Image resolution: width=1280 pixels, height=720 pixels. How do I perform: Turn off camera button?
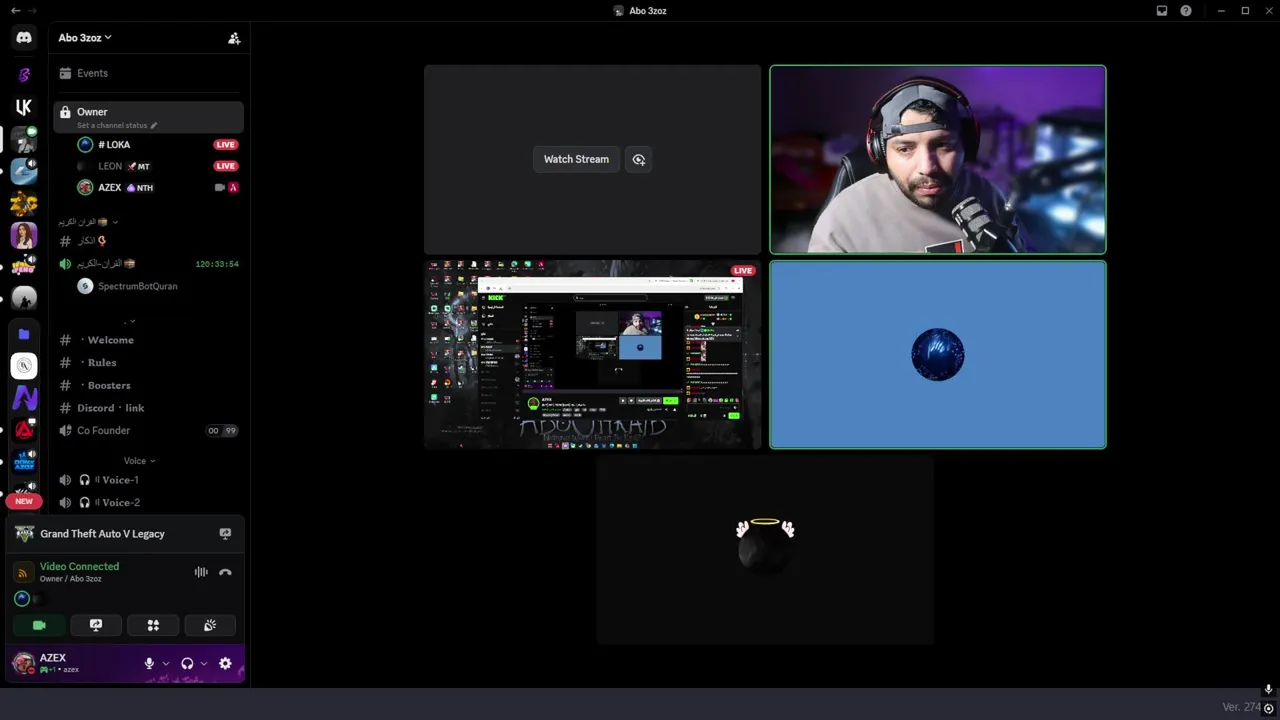[x=39, y=625]
